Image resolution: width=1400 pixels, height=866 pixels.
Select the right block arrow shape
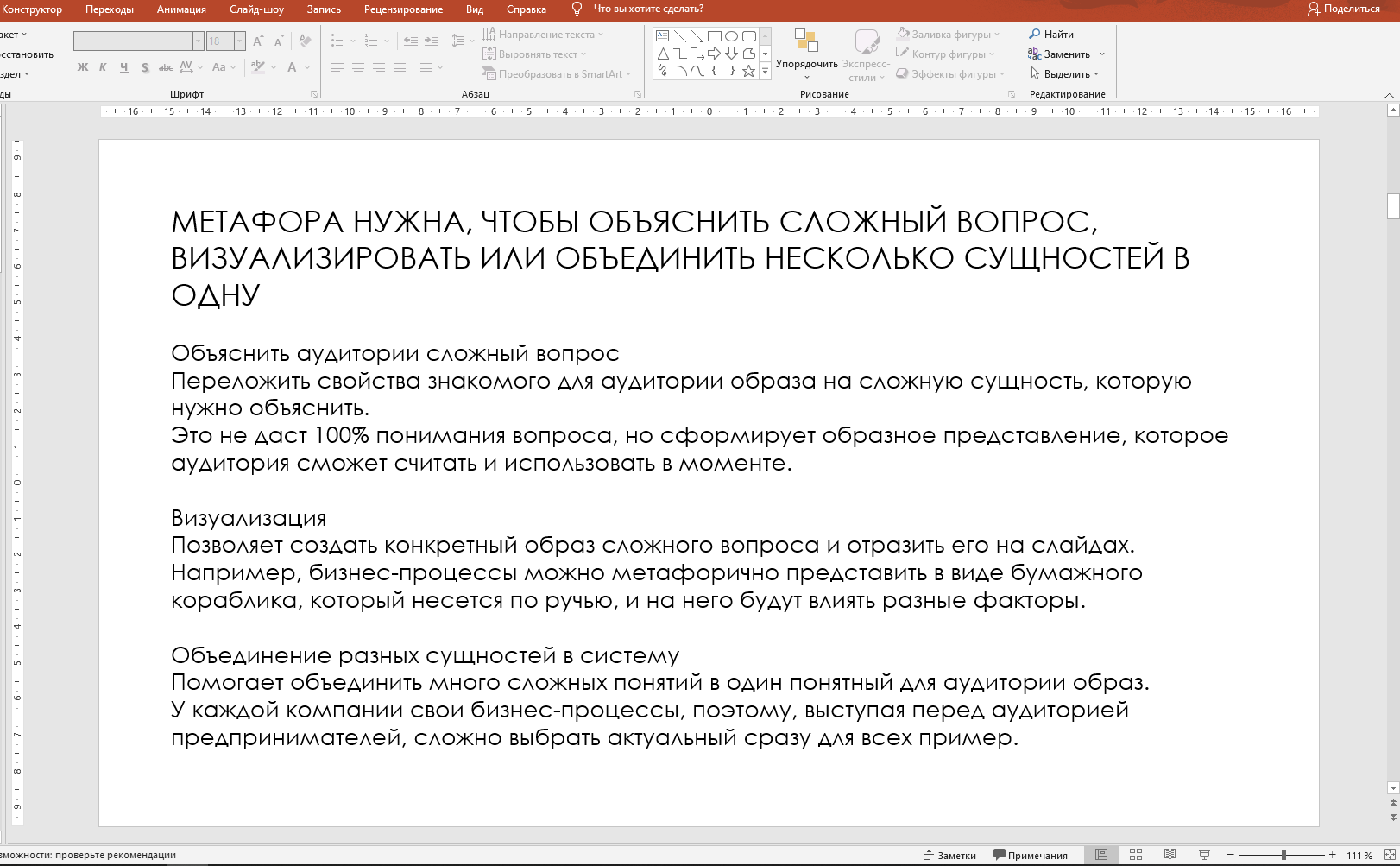715,54
